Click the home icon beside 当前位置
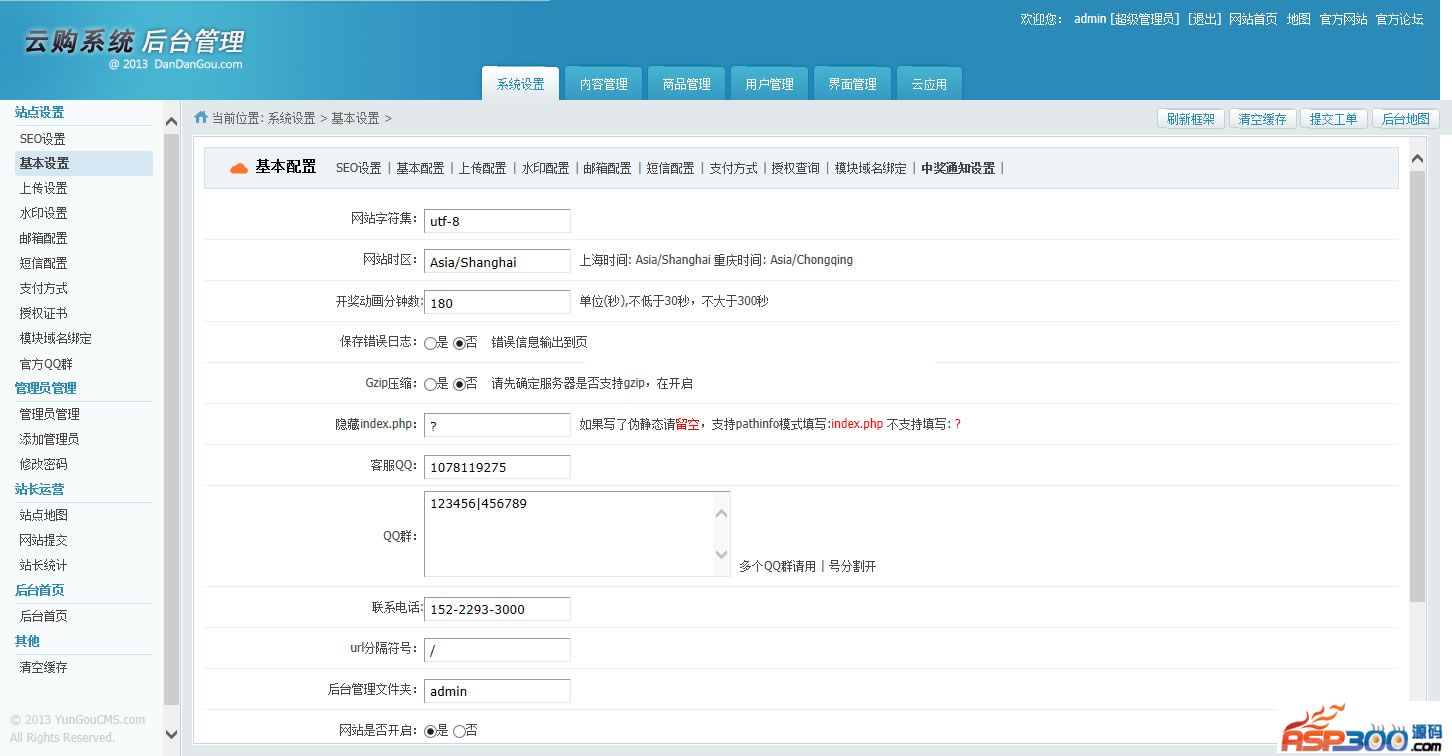 (201, 118)
